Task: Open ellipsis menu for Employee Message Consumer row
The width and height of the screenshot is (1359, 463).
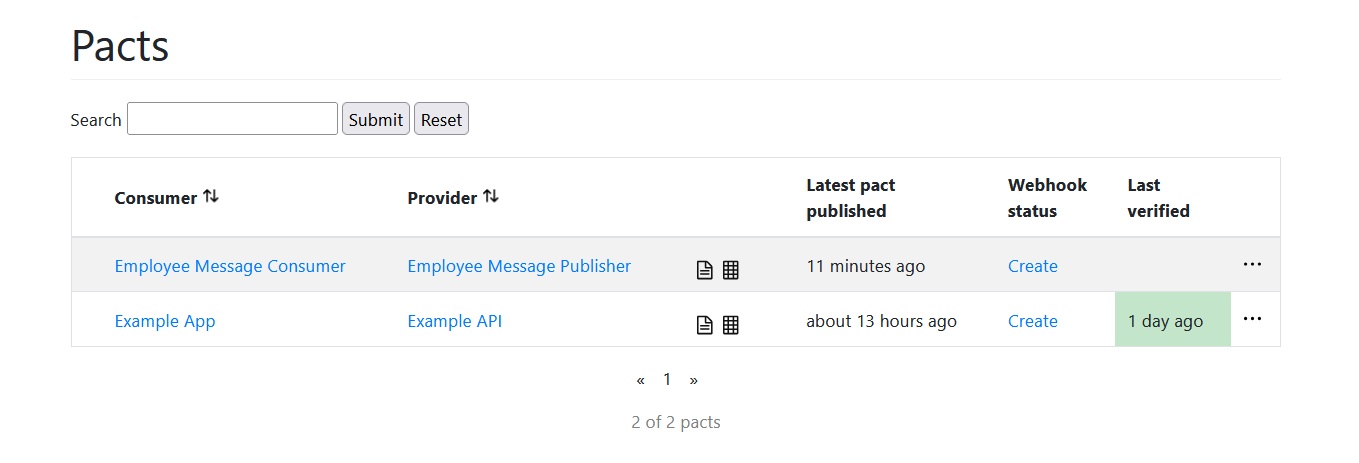Action: [1252, 265]
